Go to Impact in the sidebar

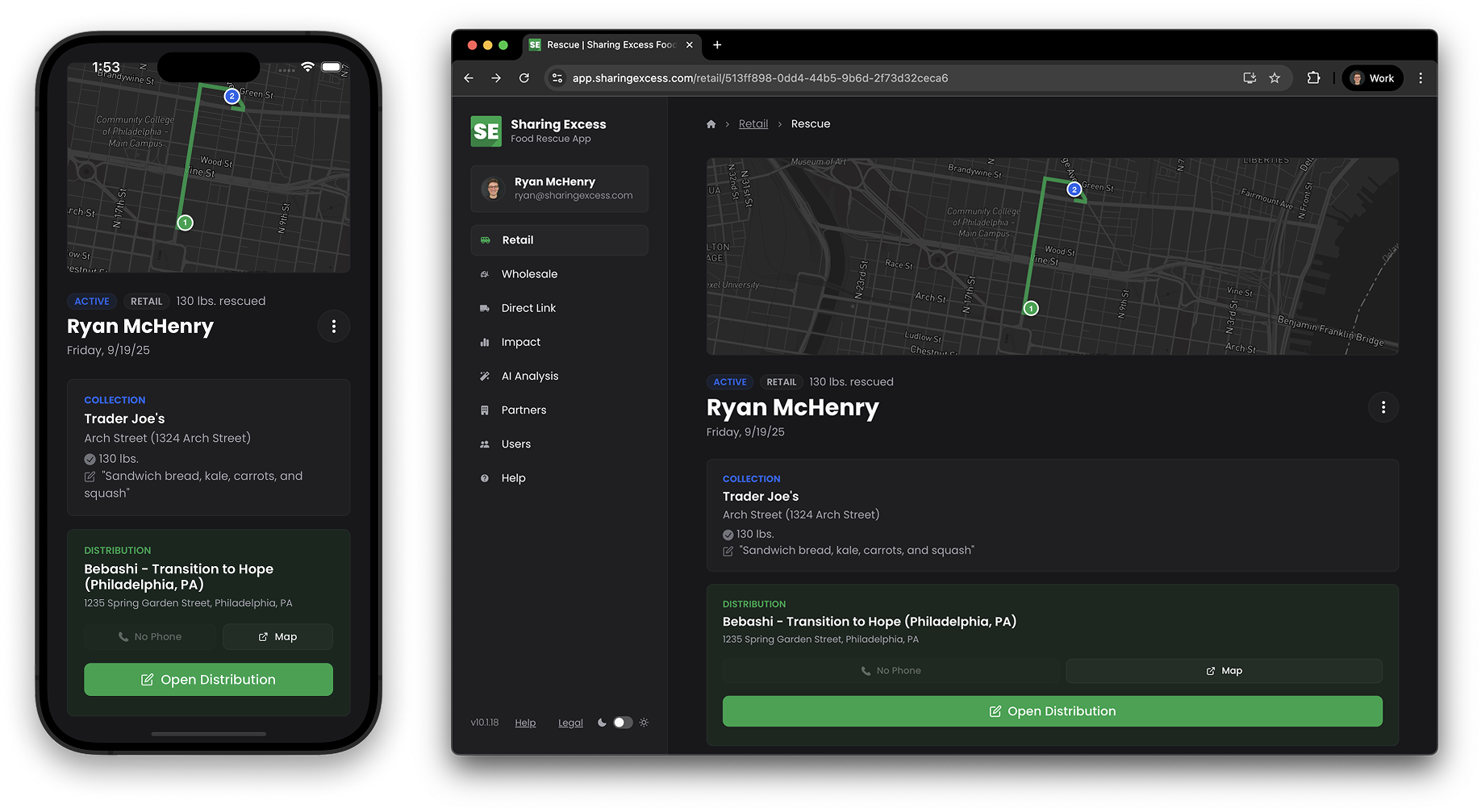coord(520,342)
